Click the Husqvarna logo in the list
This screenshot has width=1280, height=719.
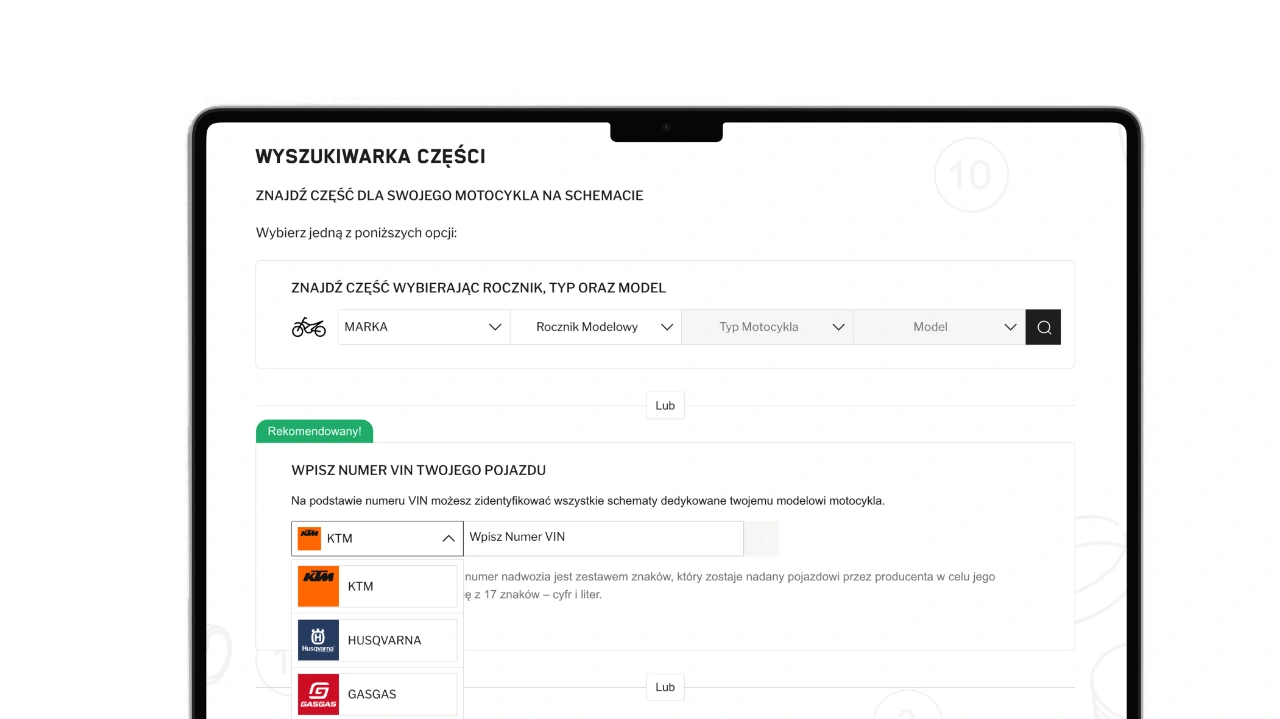318,640
